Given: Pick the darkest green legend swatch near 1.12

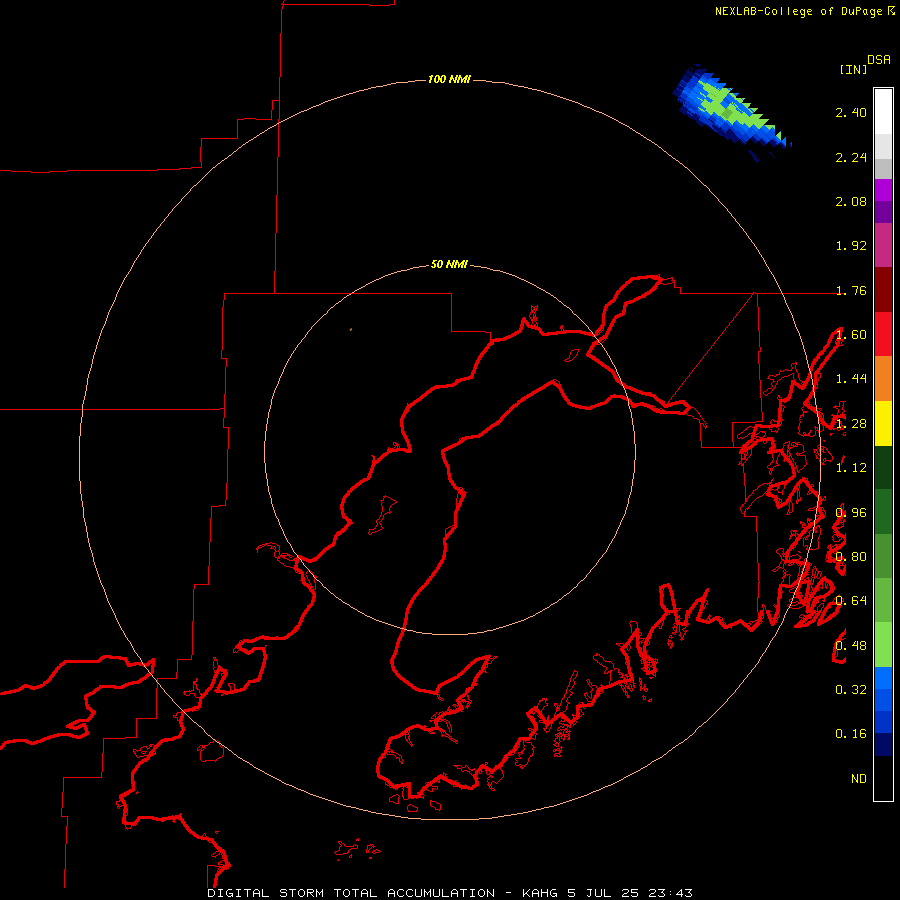Looking at the screenshot, I should (883, 468).
